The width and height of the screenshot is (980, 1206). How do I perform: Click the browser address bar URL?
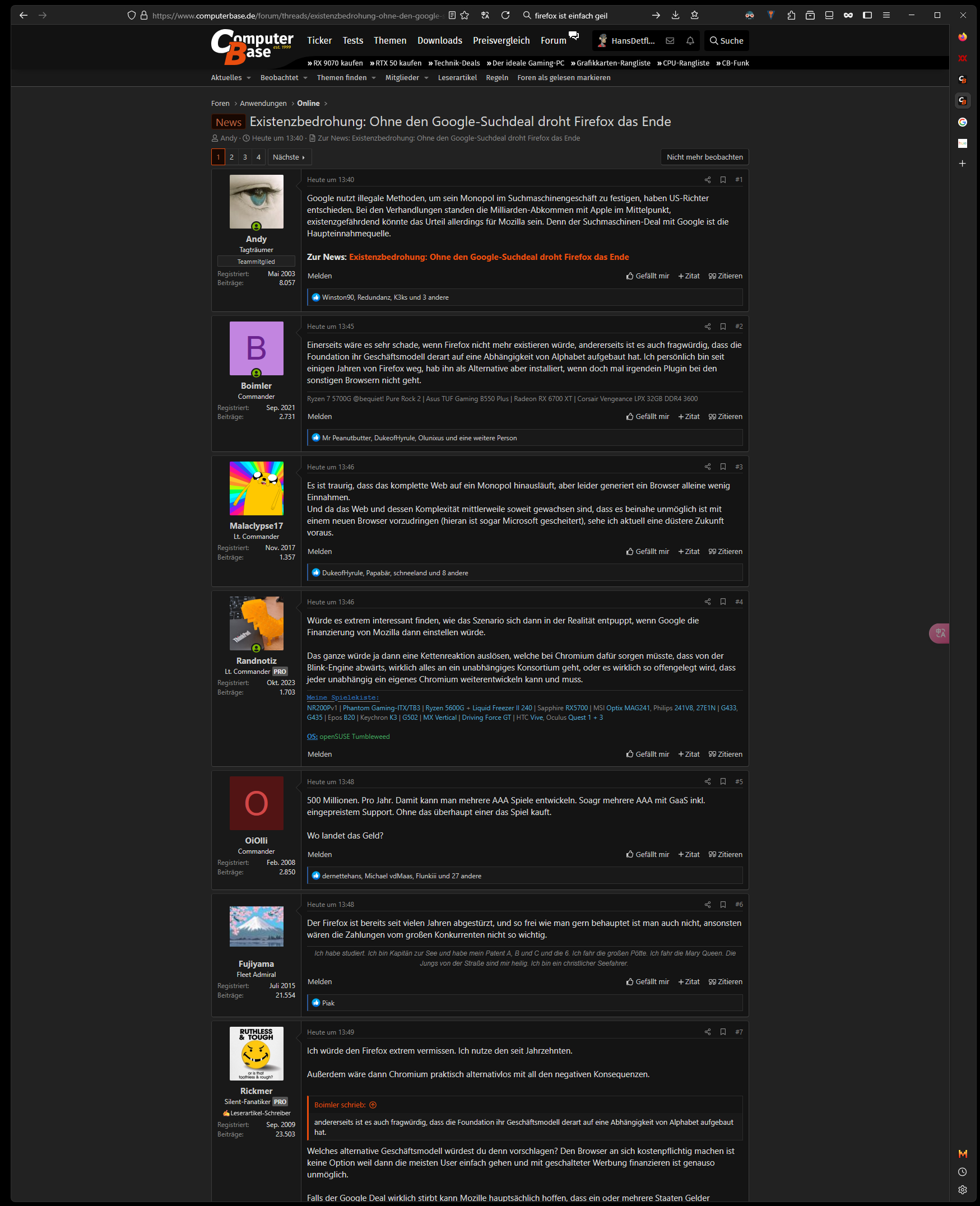tap(296, 15)
